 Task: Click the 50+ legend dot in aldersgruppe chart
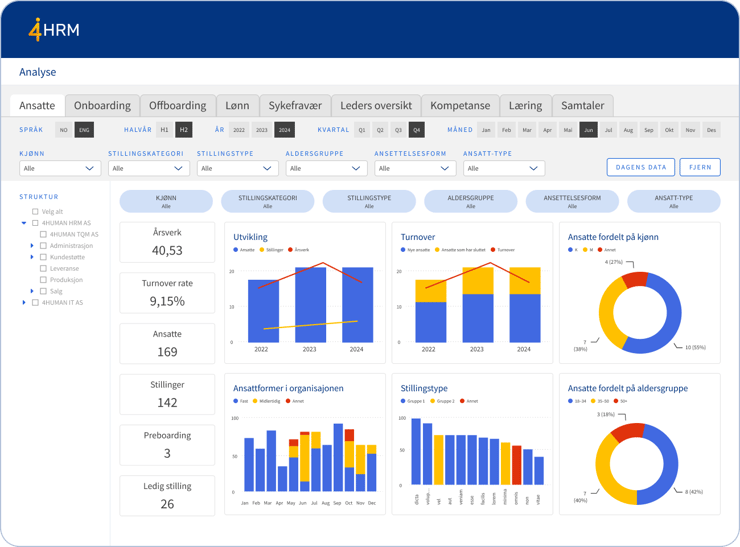coord(616,401)
